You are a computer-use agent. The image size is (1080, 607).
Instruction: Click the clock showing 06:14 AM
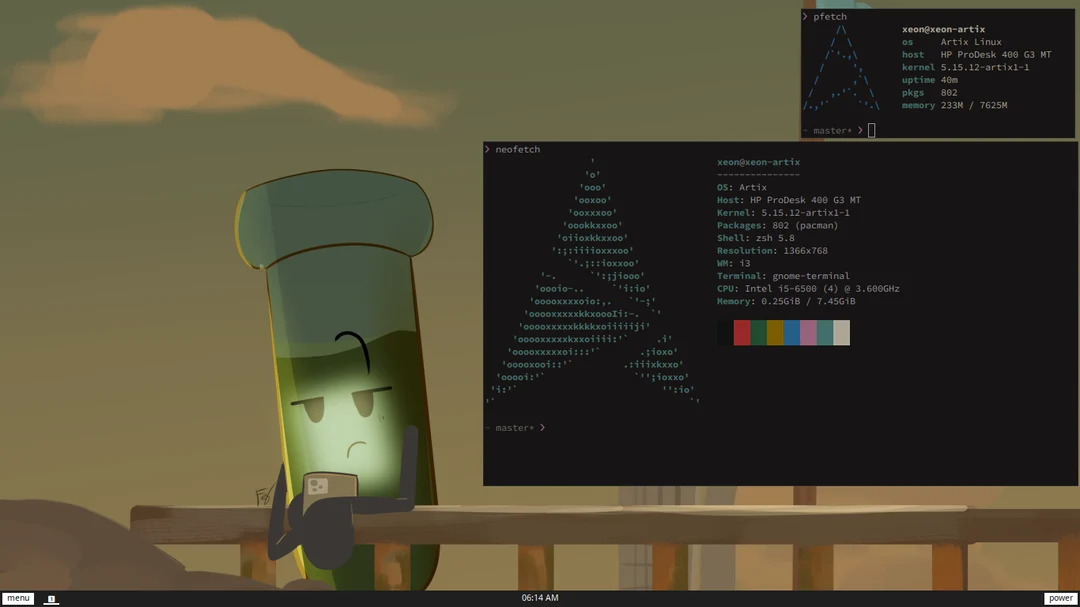click(540, 598)
